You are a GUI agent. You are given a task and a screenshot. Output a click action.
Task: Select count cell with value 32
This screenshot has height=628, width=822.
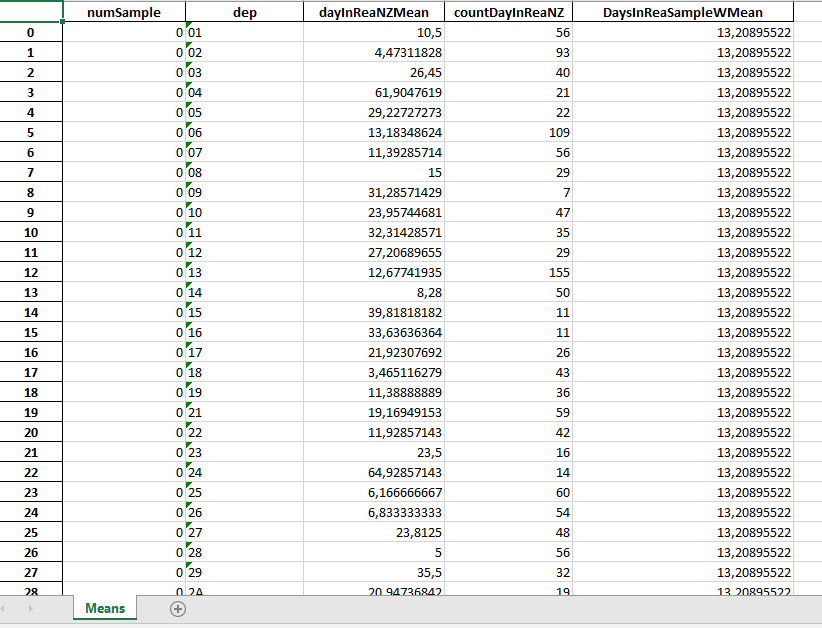pyautogui.click(x=509, y=572)
